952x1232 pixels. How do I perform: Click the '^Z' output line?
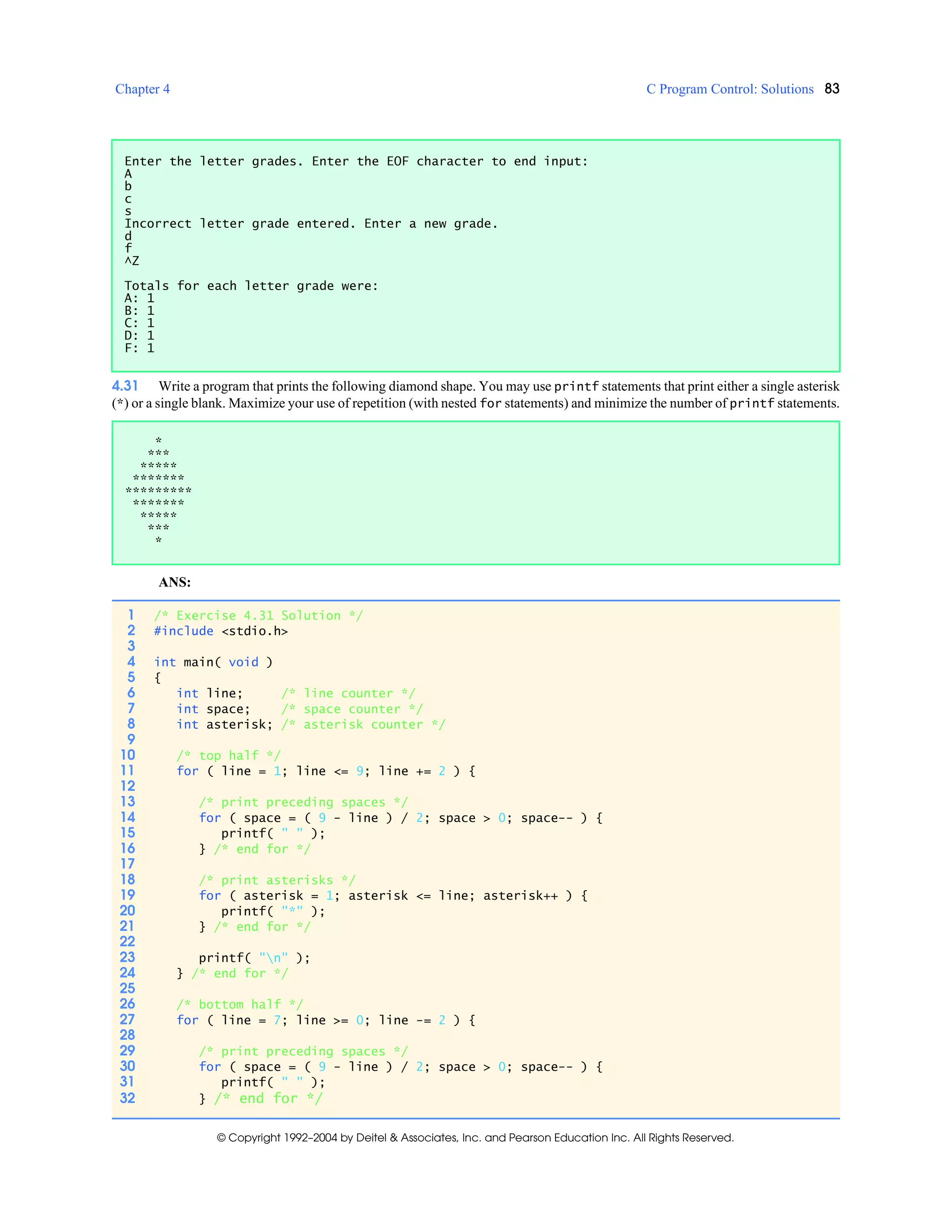pos(132,261)
